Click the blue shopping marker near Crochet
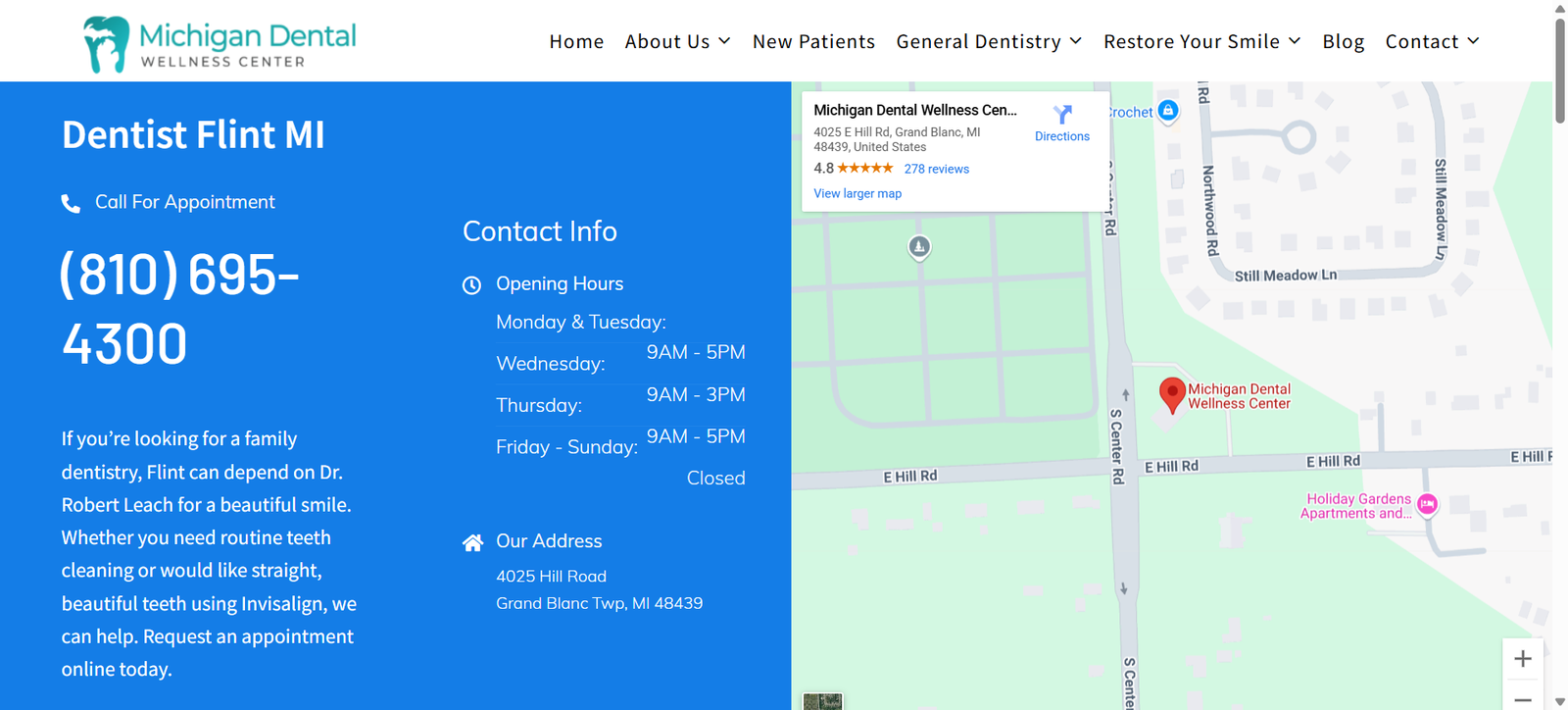1568x710 pixels. tap(1167, 110)
